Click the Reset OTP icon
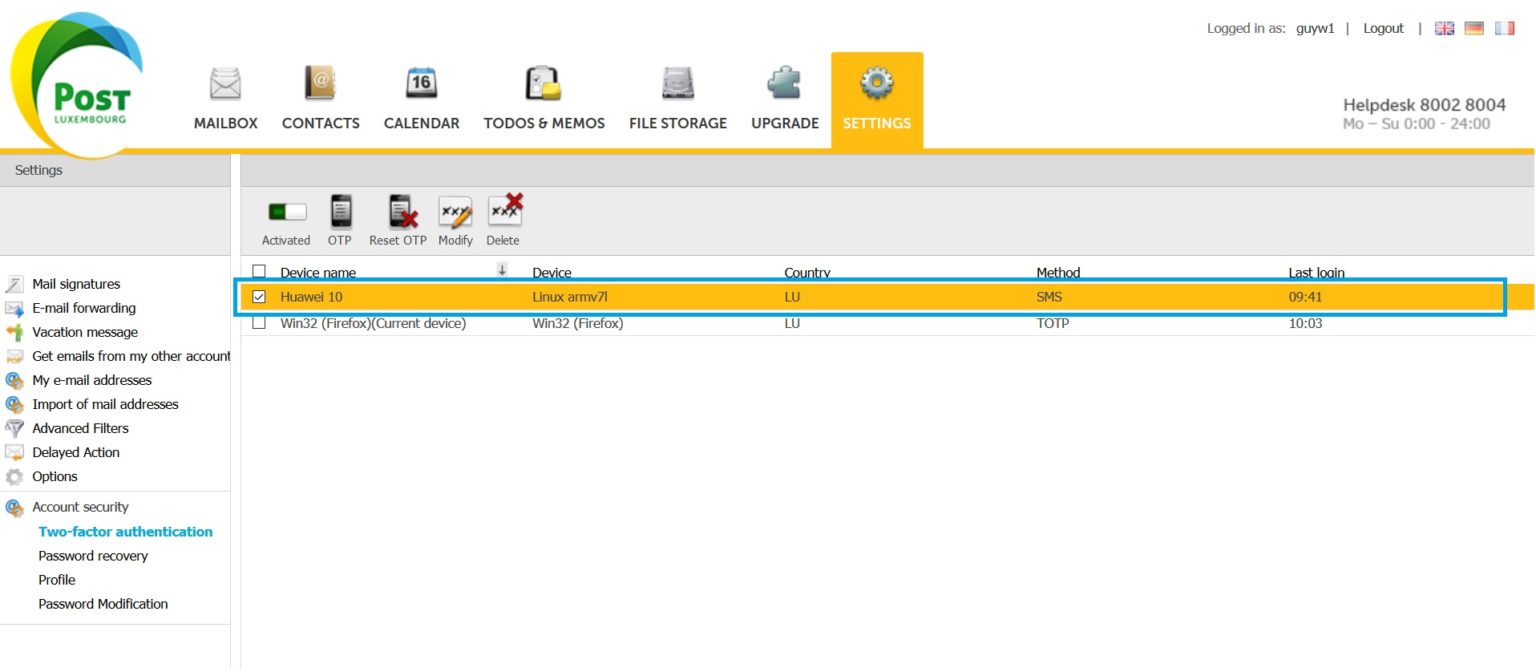1536x672 pixels. coord(400,212)
